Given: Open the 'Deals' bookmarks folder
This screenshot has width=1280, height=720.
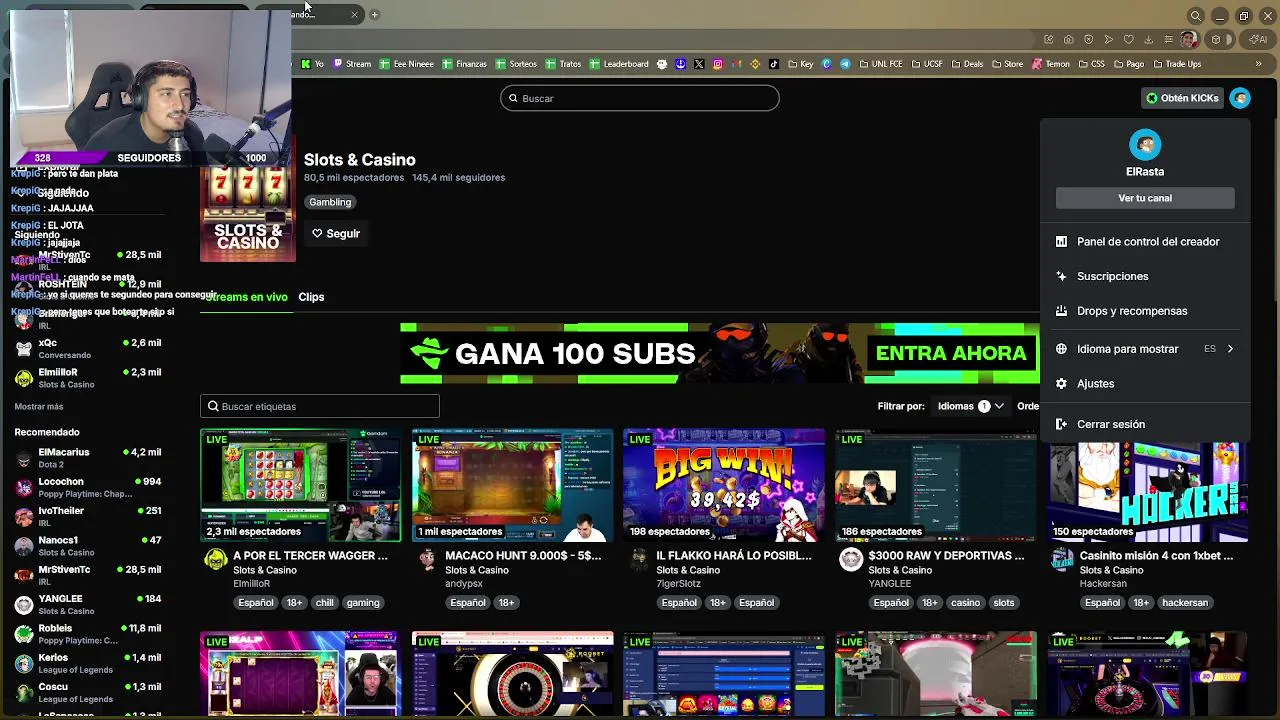Looking at the screenshot, I should pos(966,64).
